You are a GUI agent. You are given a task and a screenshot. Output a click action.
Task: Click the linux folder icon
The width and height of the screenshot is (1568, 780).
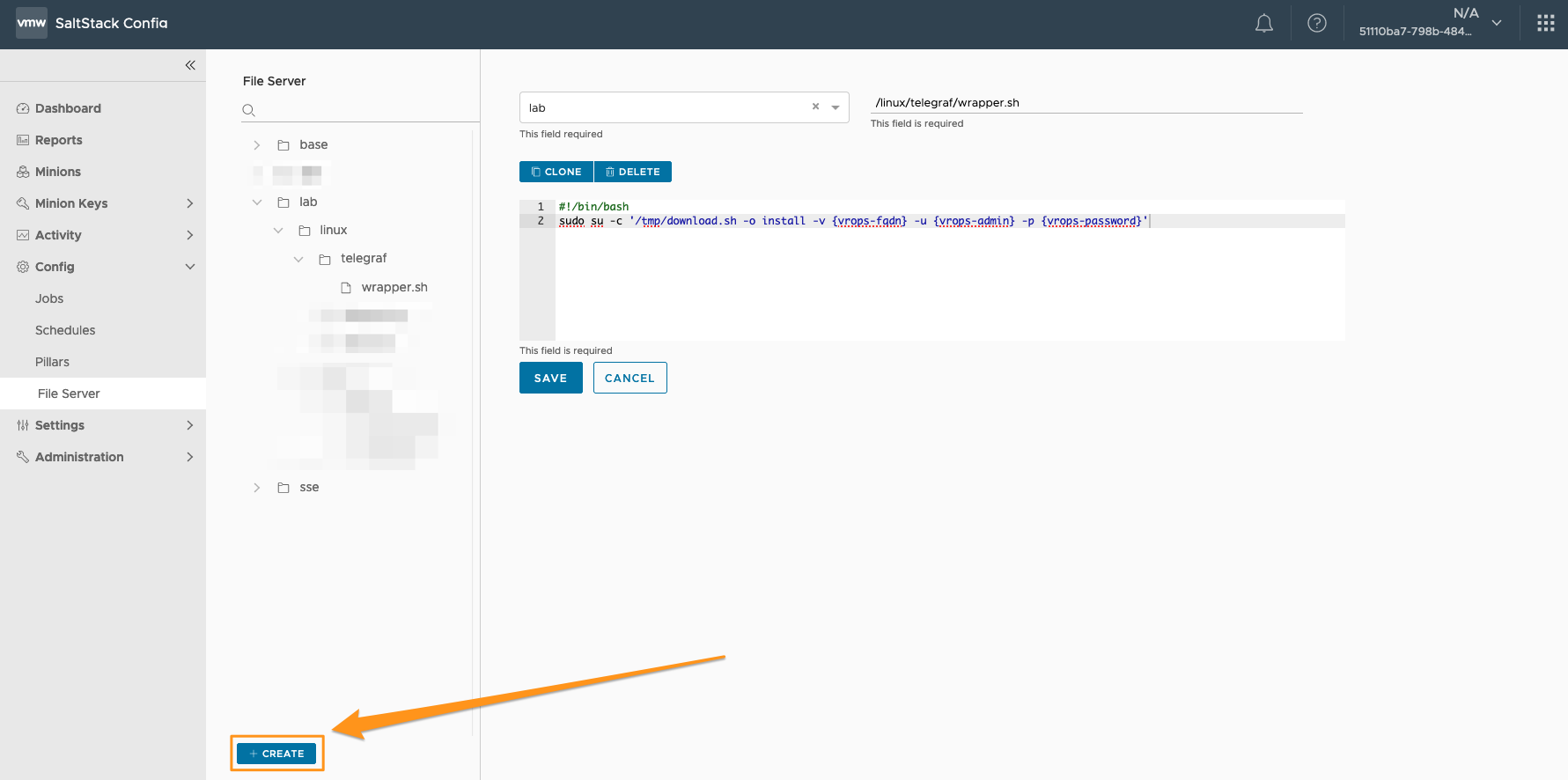tap(305, 231)
